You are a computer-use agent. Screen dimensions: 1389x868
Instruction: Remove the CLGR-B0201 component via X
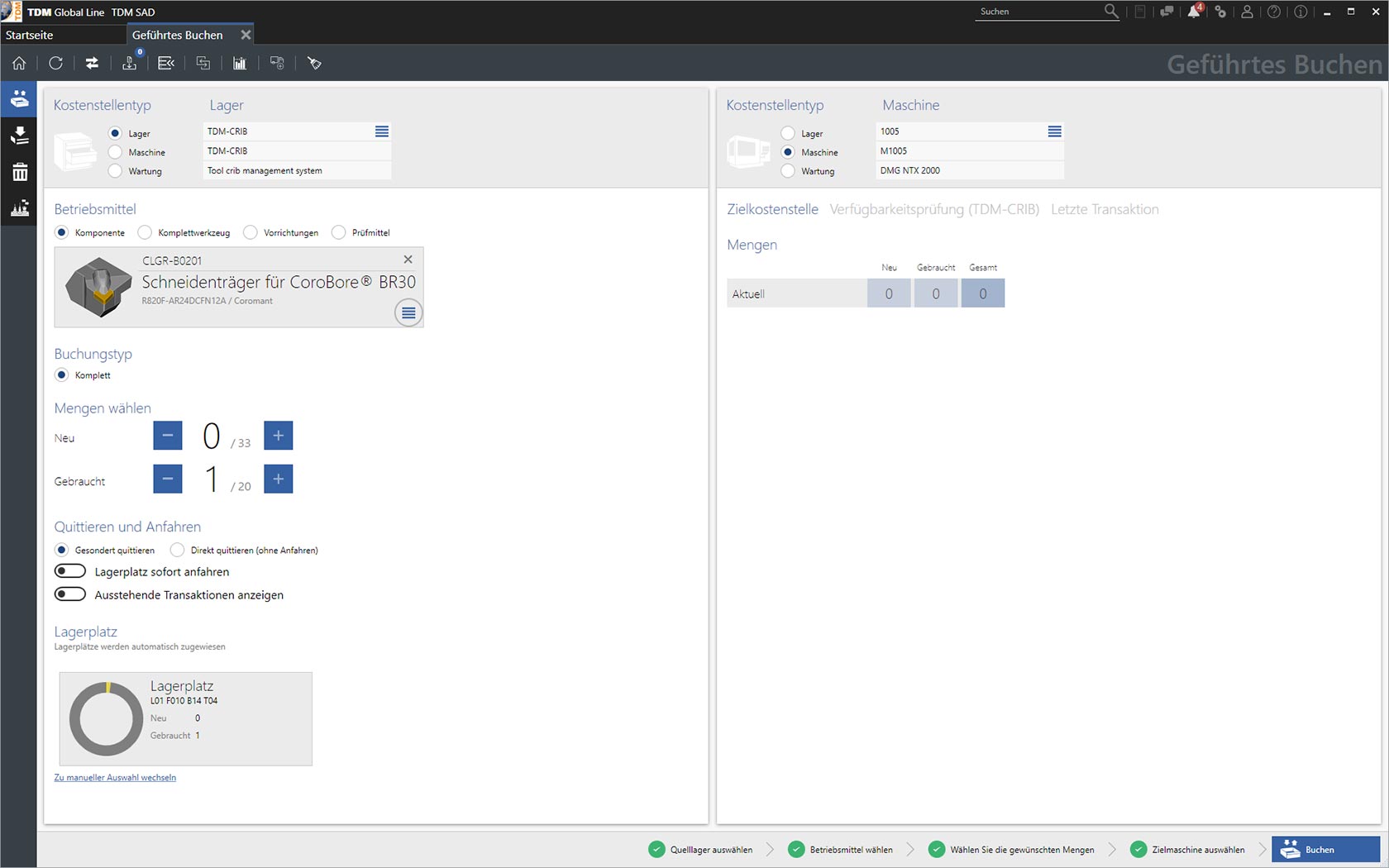click(408, 259)
